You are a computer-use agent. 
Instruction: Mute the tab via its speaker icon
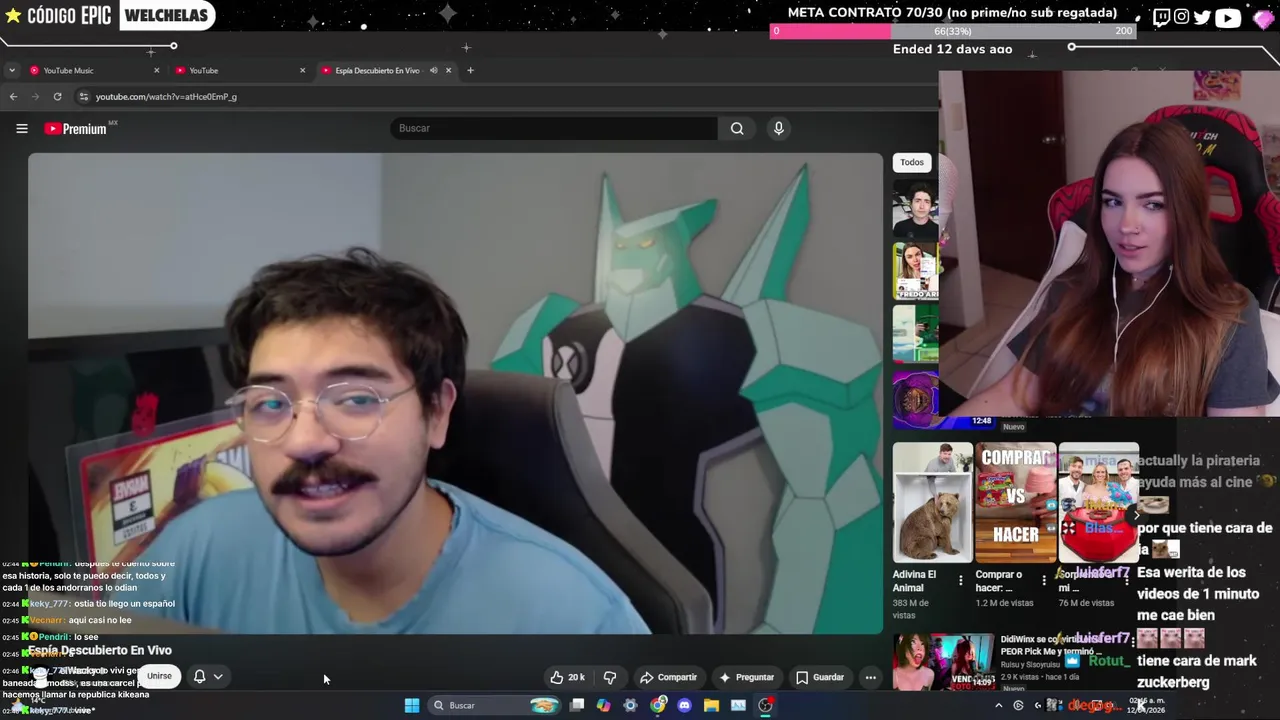coord(433,70)
